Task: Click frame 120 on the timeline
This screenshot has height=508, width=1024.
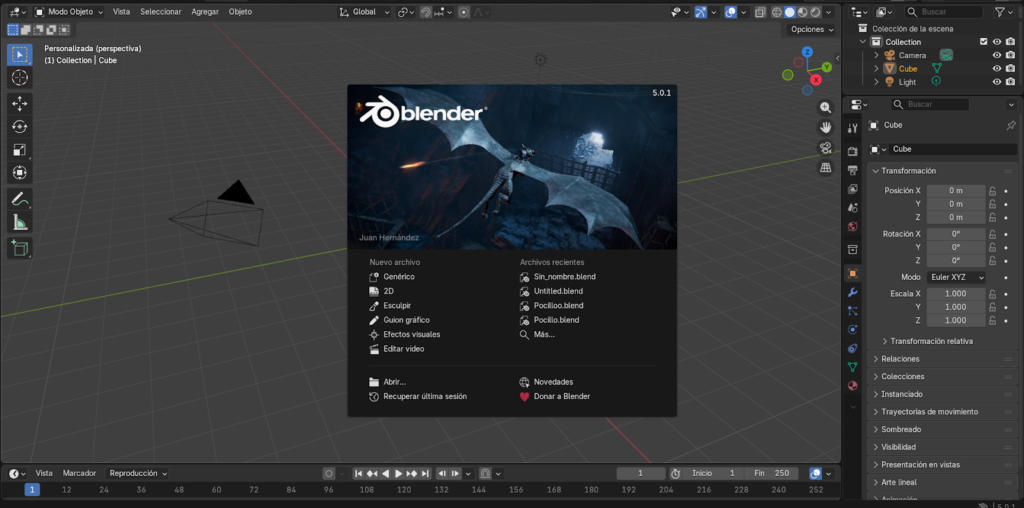Action: (x=404, y=490)
